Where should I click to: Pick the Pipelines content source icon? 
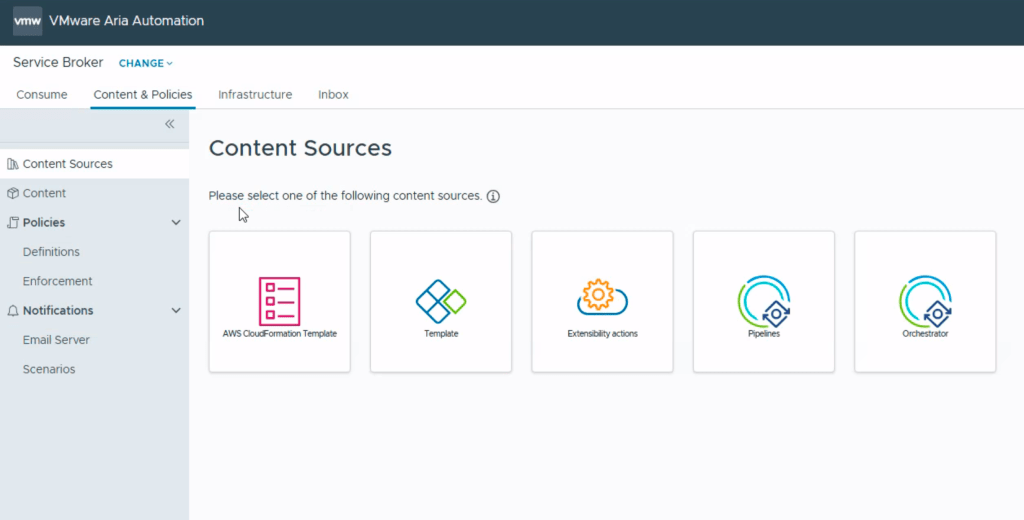[764, 301]
